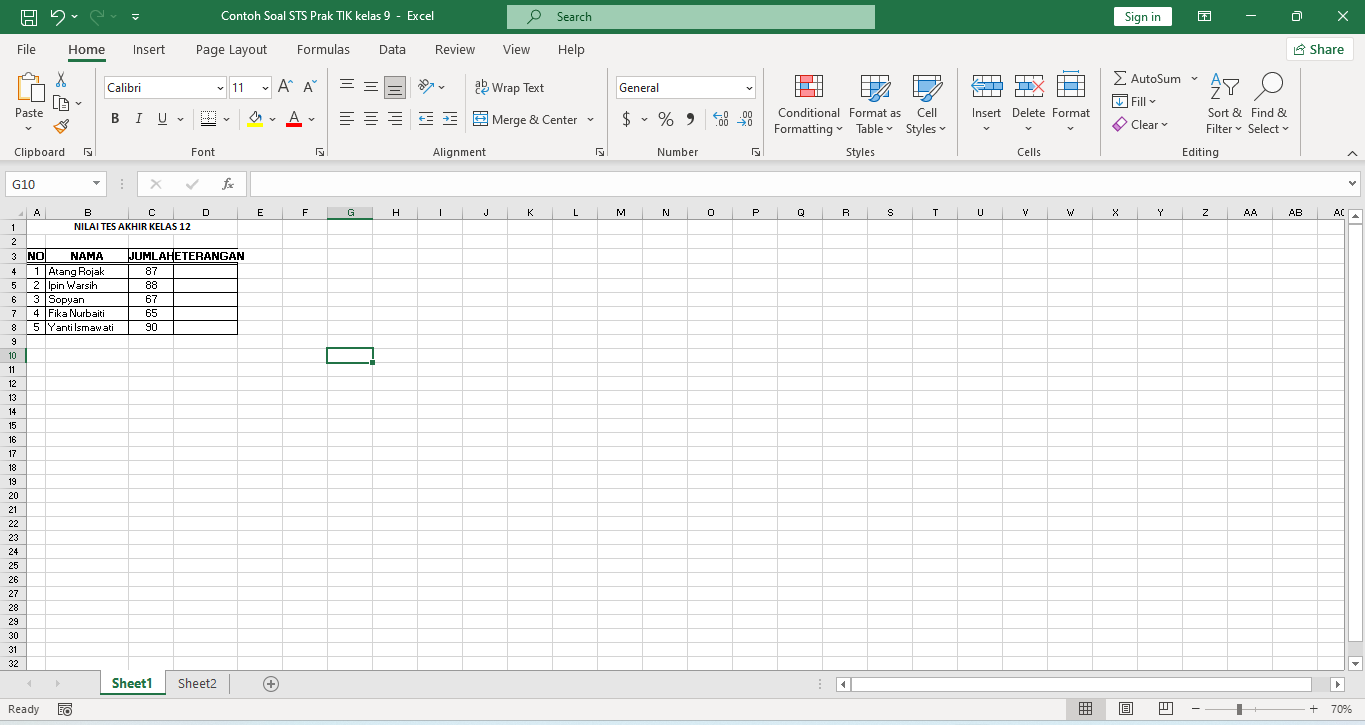Click the Decrease Indent icon
1365x725 pixels.
pos(425,119)
